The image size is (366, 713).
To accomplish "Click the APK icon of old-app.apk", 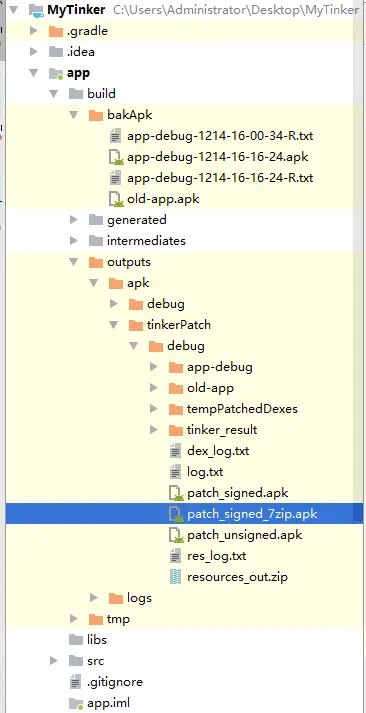I will [x=116, y=199].
